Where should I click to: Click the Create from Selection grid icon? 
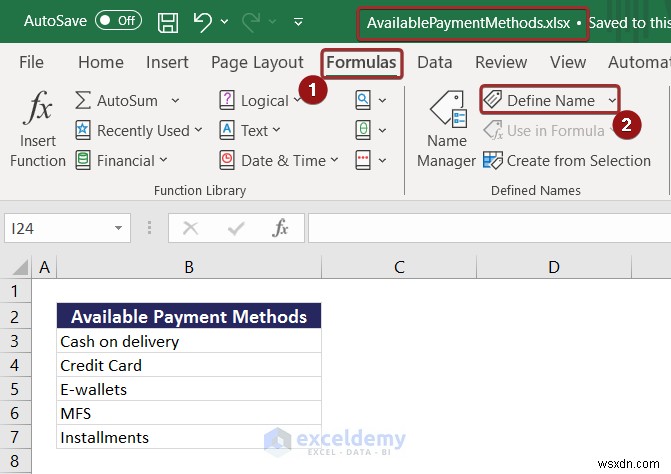[493, 160]
